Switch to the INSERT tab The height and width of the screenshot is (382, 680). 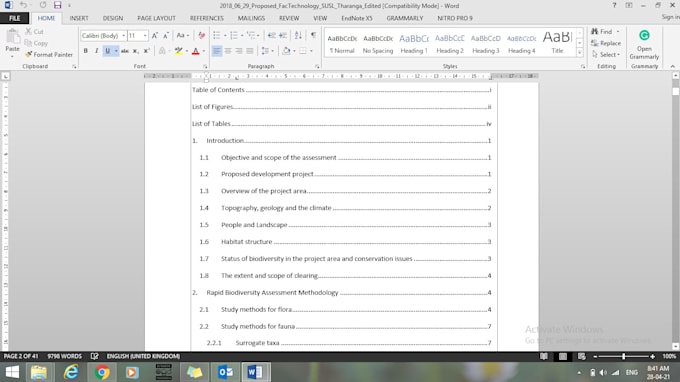(79, 18)
